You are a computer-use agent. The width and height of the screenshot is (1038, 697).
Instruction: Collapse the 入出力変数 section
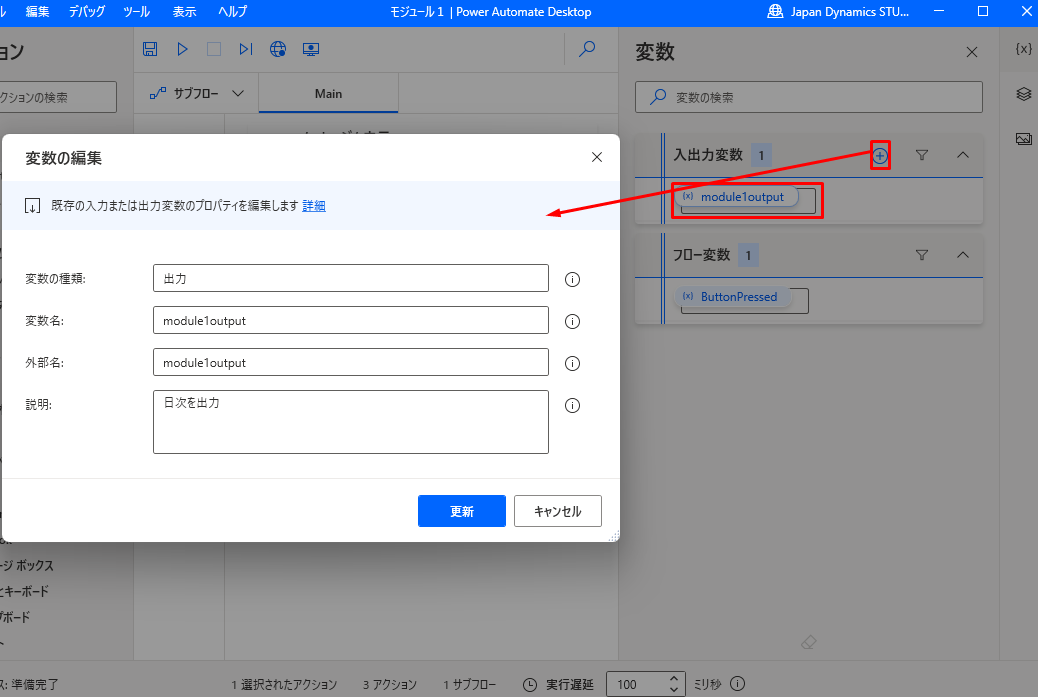[963, 156]
